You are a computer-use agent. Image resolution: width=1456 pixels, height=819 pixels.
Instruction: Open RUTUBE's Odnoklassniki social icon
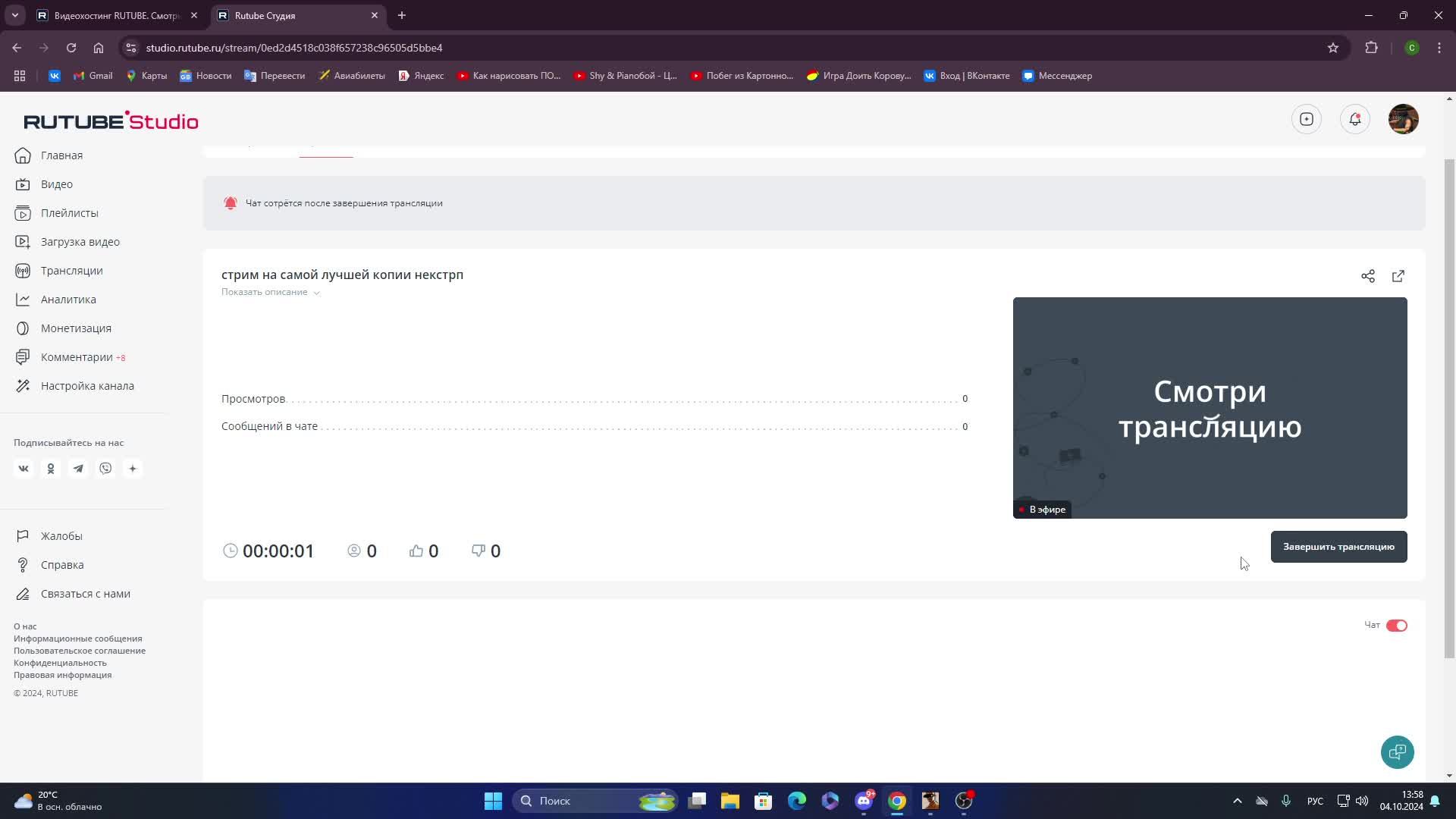tap(51, 469)
